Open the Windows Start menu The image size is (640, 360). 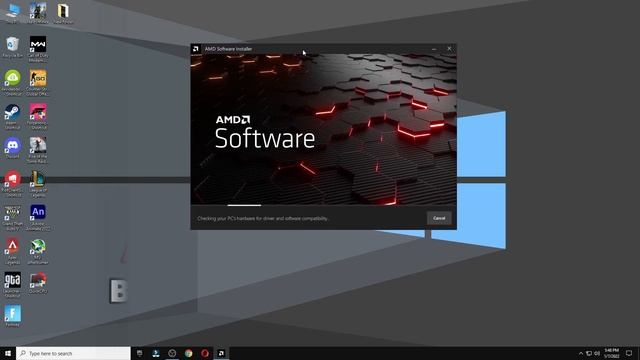tap(8, 353)
